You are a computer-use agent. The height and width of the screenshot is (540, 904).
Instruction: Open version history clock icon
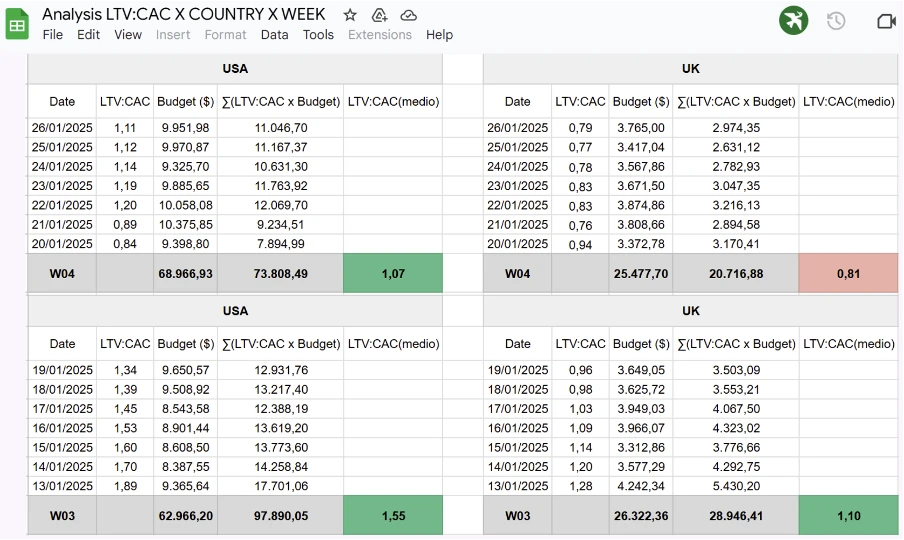[x=836, y=21]
